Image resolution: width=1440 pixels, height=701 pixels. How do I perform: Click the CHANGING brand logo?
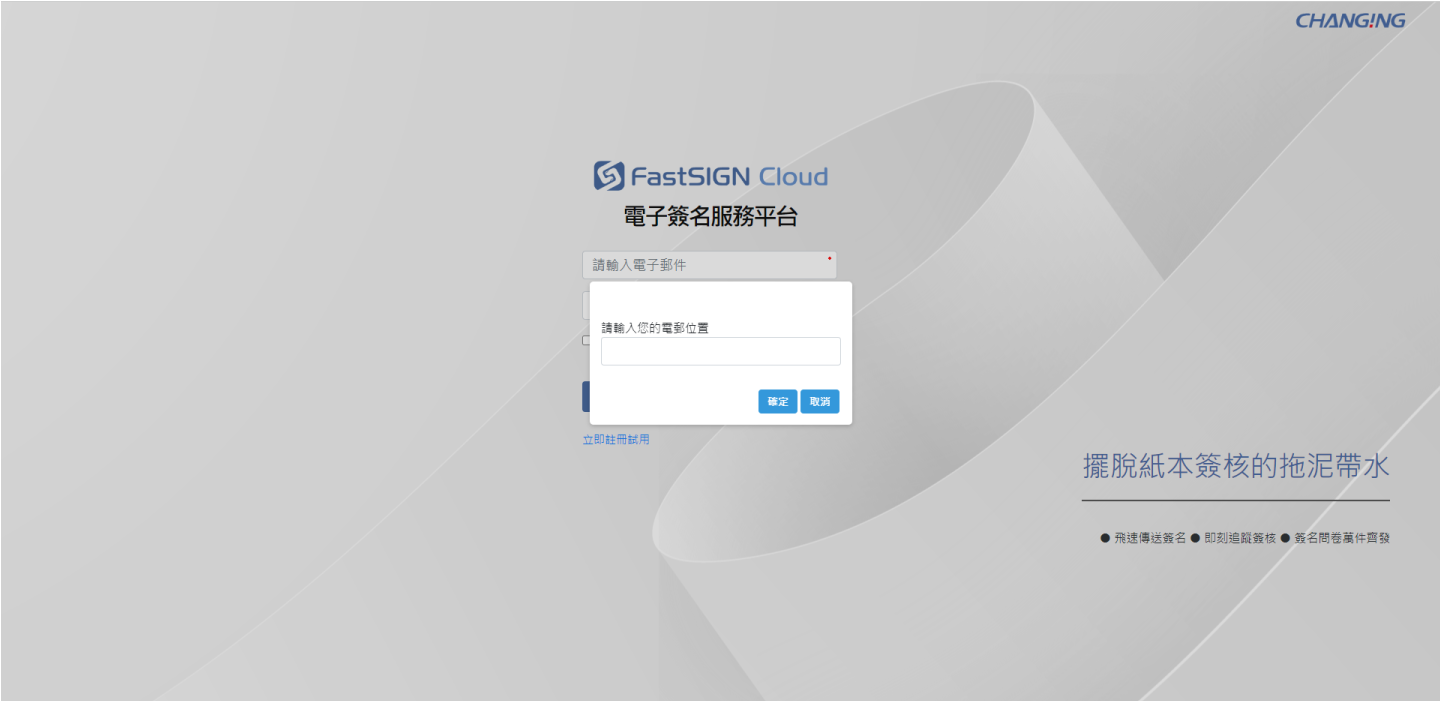pos(1350,21)
